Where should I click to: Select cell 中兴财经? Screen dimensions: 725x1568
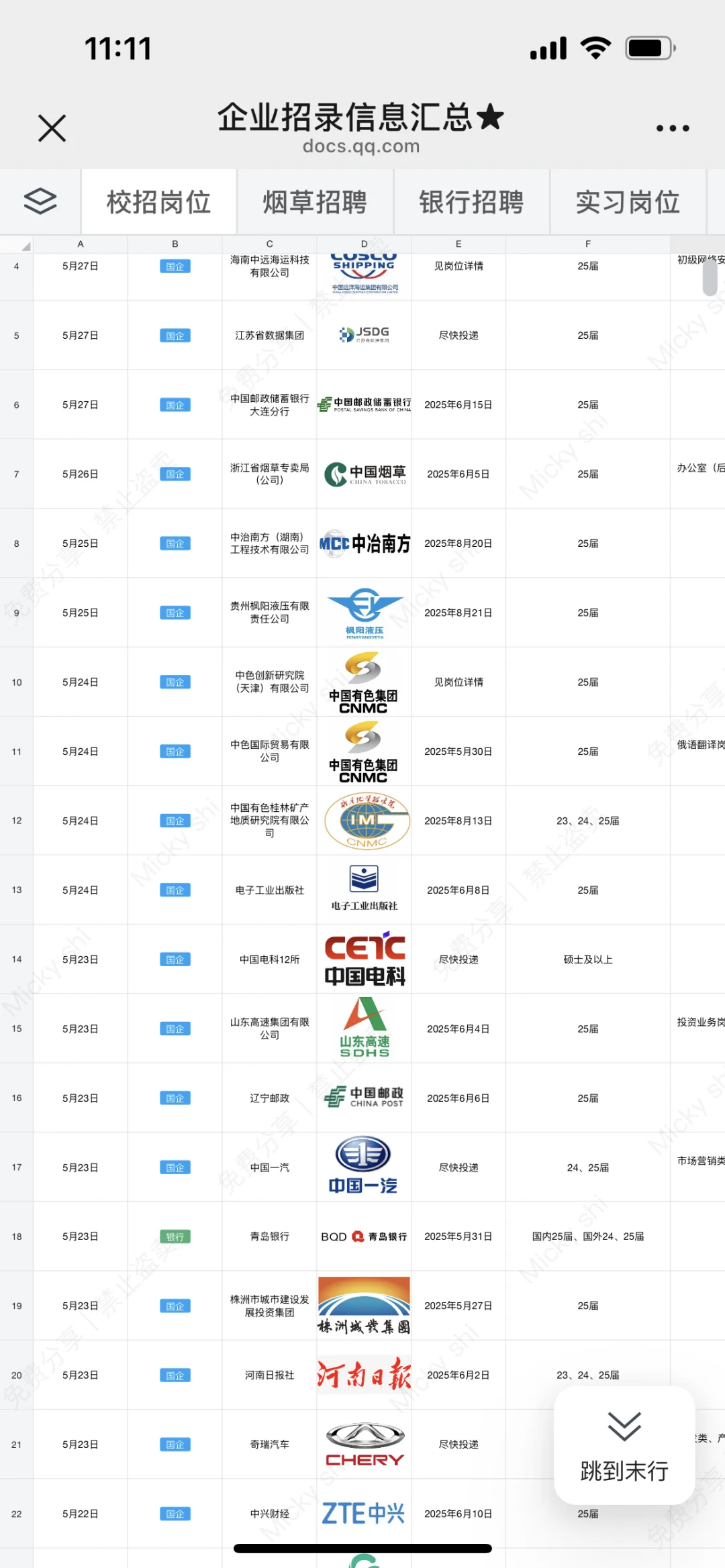pos(270,1514)
